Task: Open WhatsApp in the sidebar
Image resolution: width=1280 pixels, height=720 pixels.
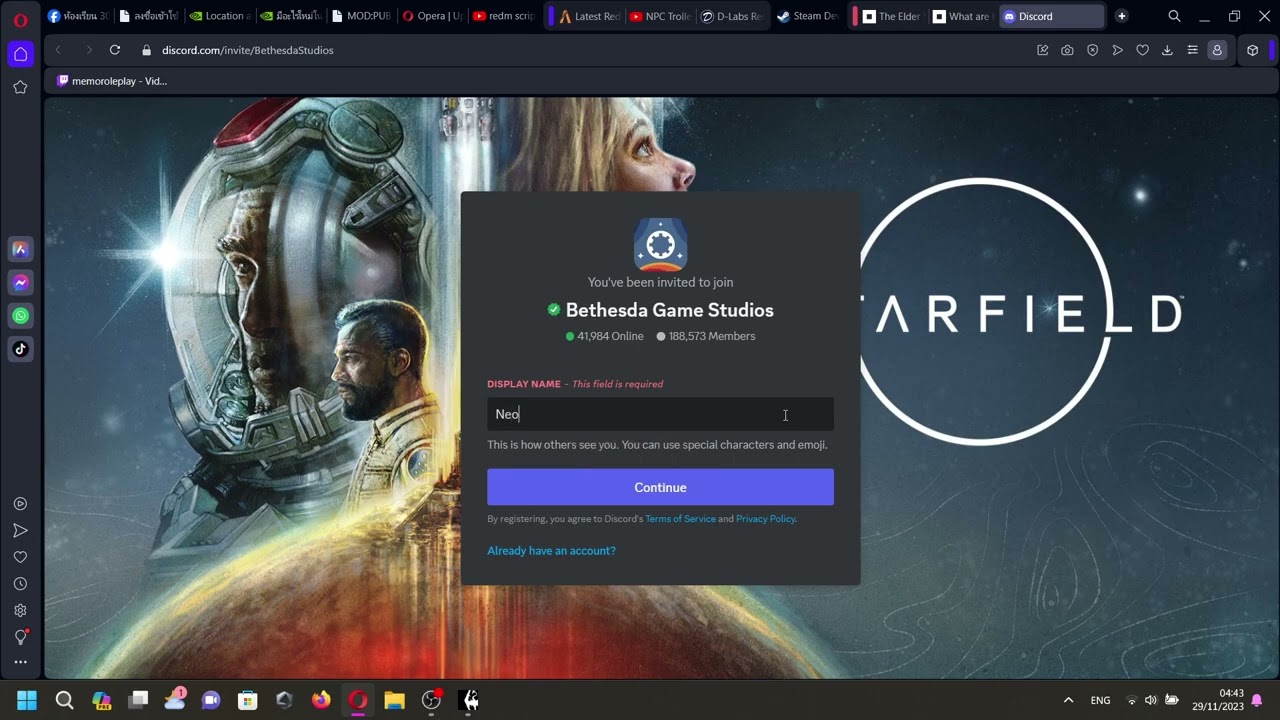Action: [x=20, y=316]
